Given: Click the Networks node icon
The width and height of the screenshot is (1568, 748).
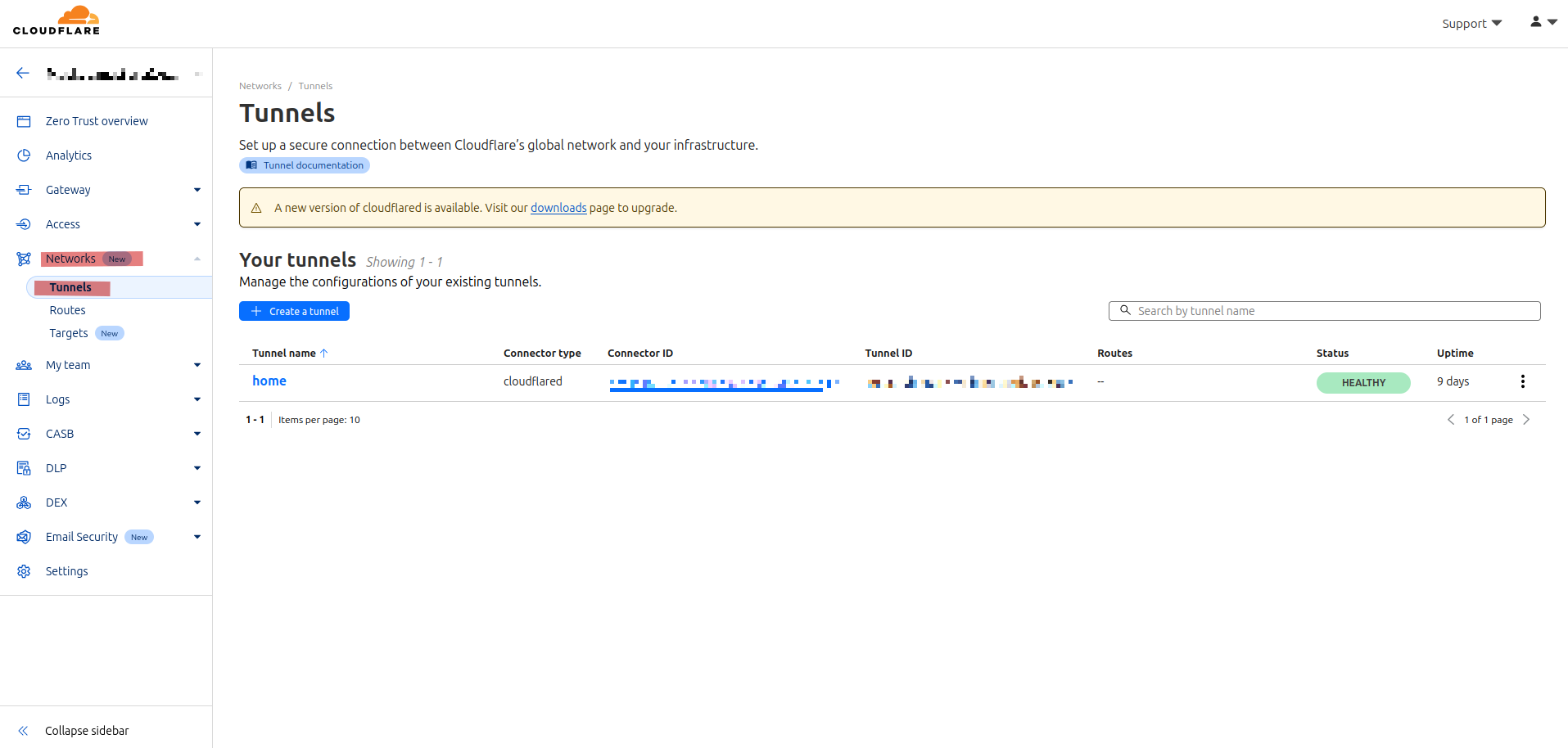Looking at the screenshot, I should click(24, 259).
